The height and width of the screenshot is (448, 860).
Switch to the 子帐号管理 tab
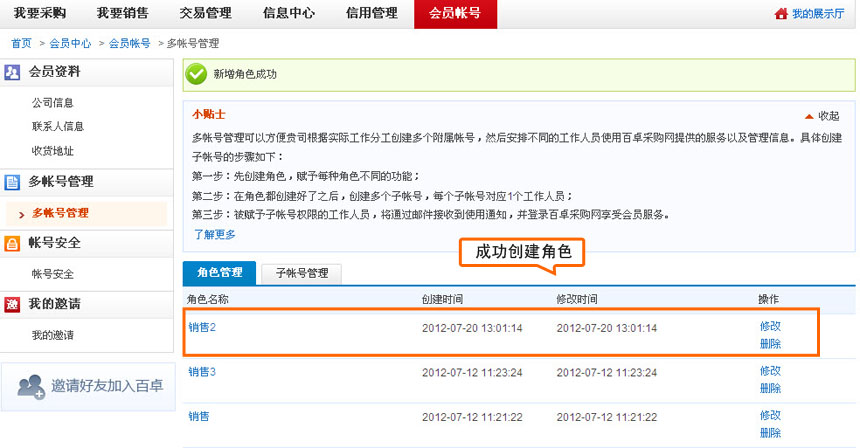(x=301, y=272)
